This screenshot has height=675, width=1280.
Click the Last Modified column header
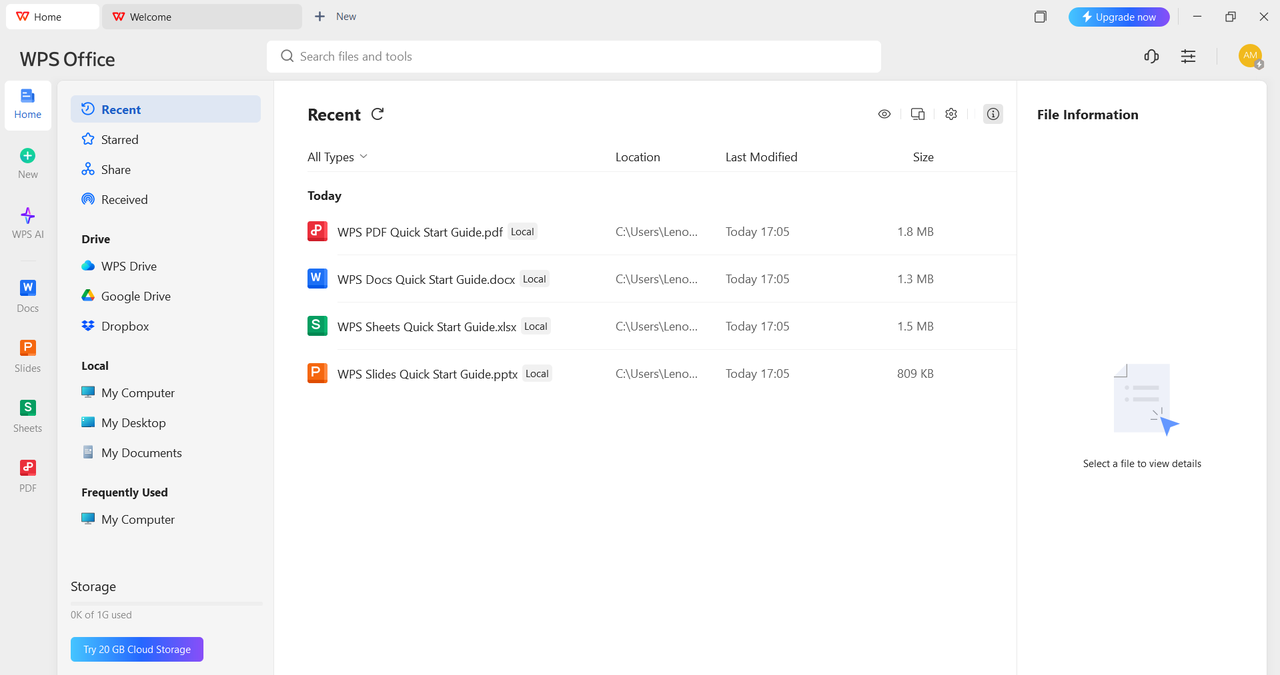coord(761,157)
